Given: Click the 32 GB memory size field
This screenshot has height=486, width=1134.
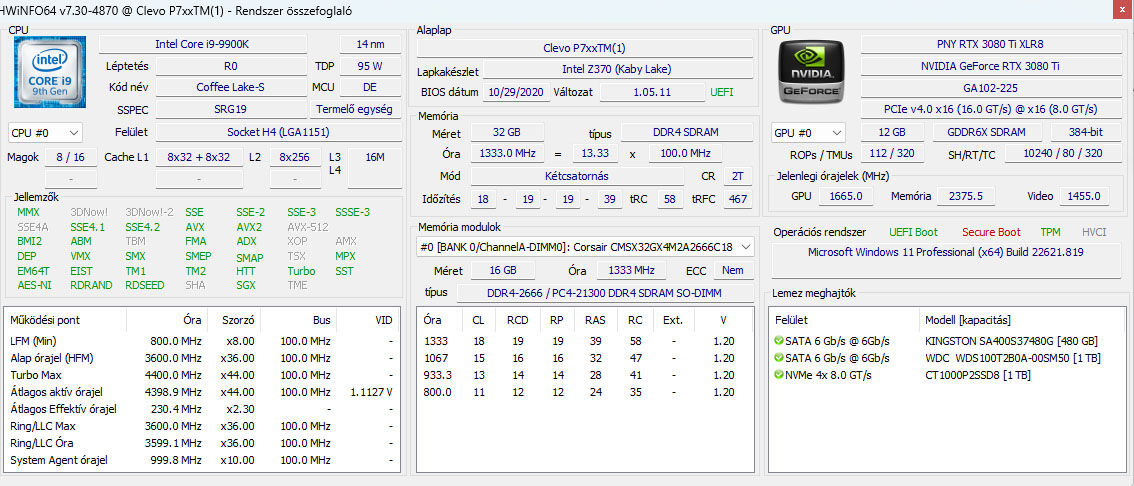Looking at the screenshot, I should 507,133.
